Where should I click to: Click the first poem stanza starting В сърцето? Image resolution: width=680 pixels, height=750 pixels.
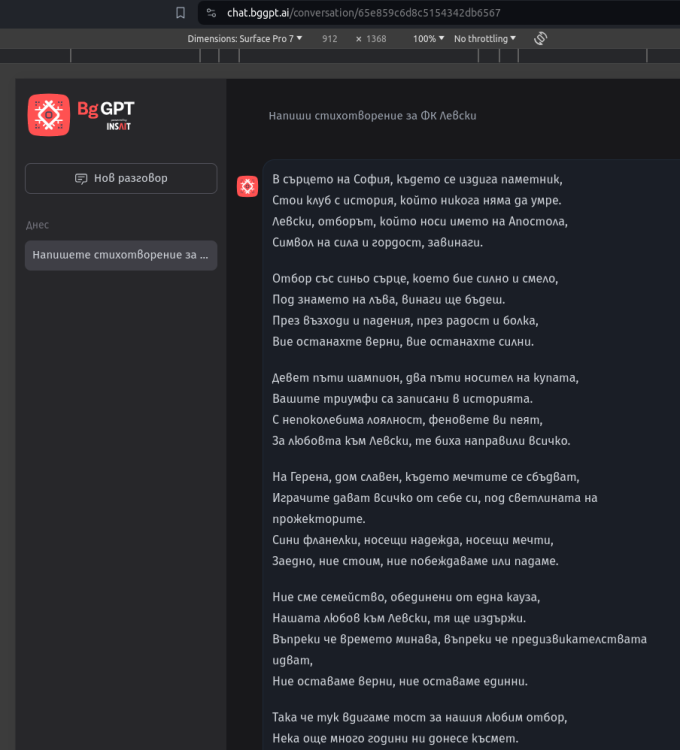pos(418,211)
